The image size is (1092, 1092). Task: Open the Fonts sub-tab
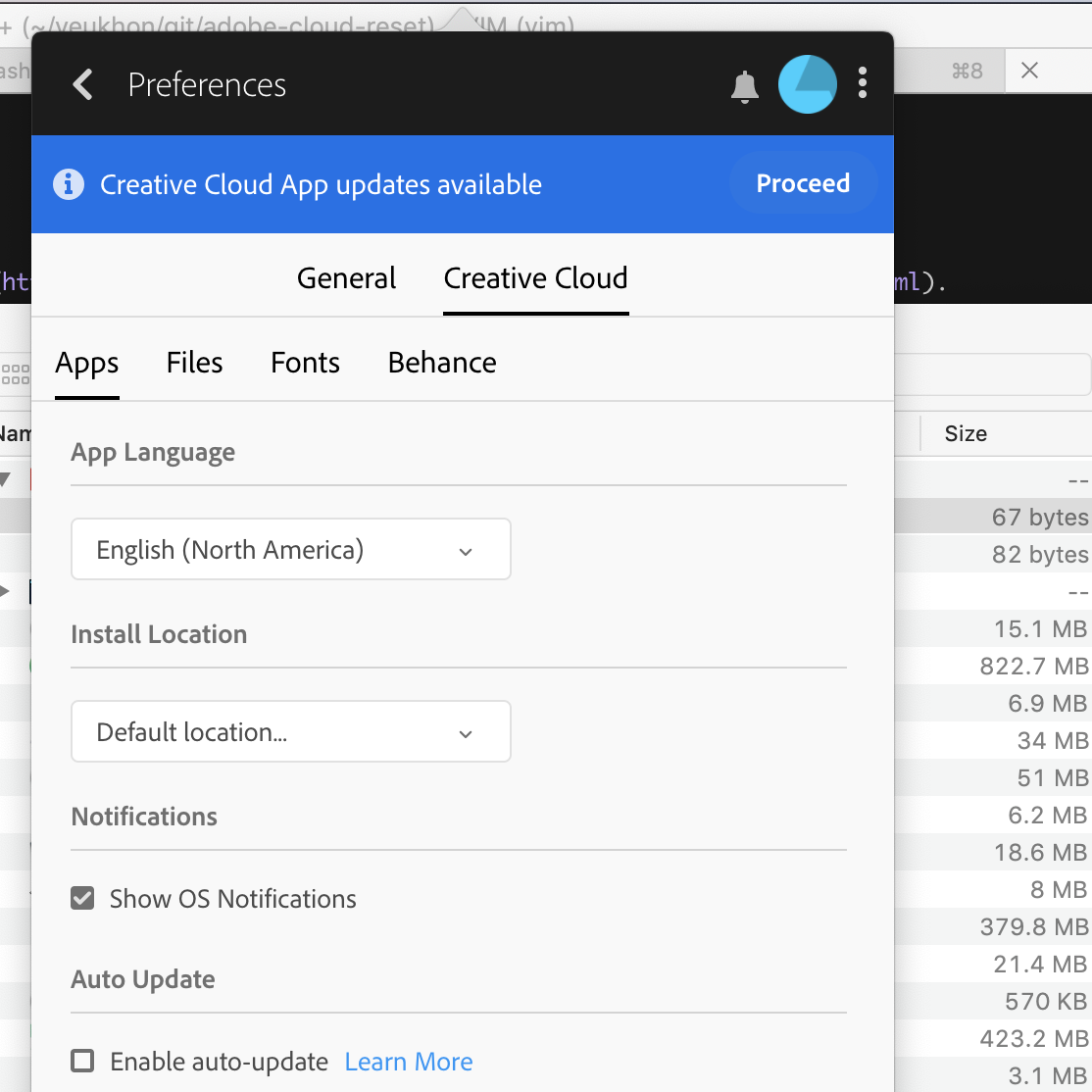(x=305, y=363)
